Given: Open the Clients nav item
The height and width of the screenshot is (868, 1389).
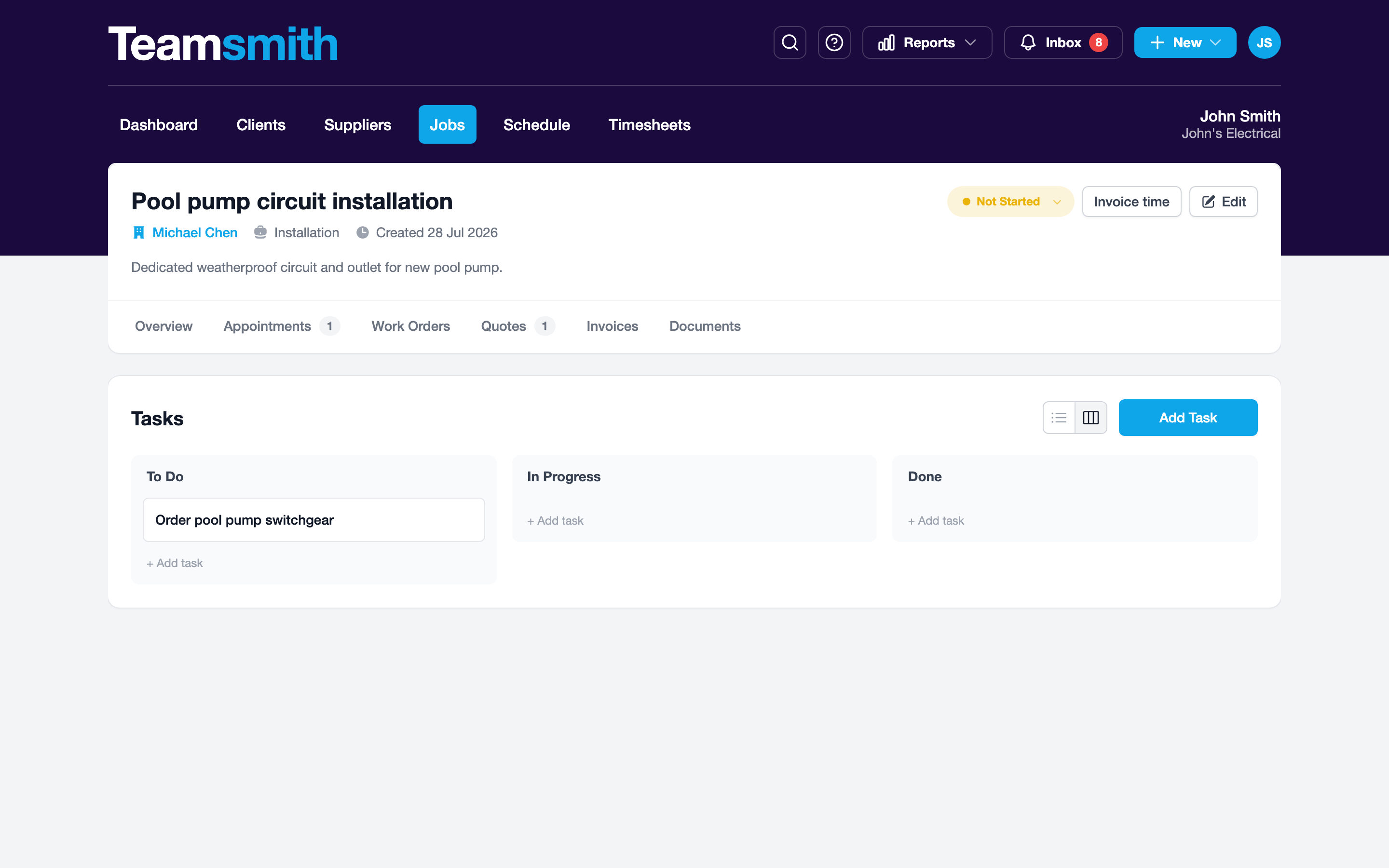Looking at the screenshot, I should [x=260, y=124].
